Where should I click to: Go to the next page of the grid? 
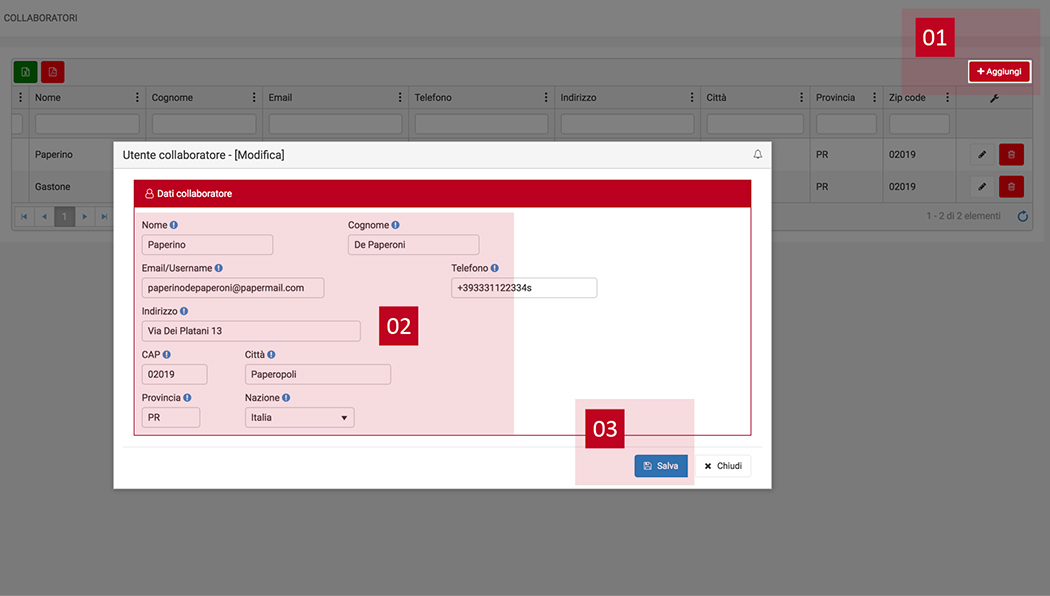coord(84,216)
